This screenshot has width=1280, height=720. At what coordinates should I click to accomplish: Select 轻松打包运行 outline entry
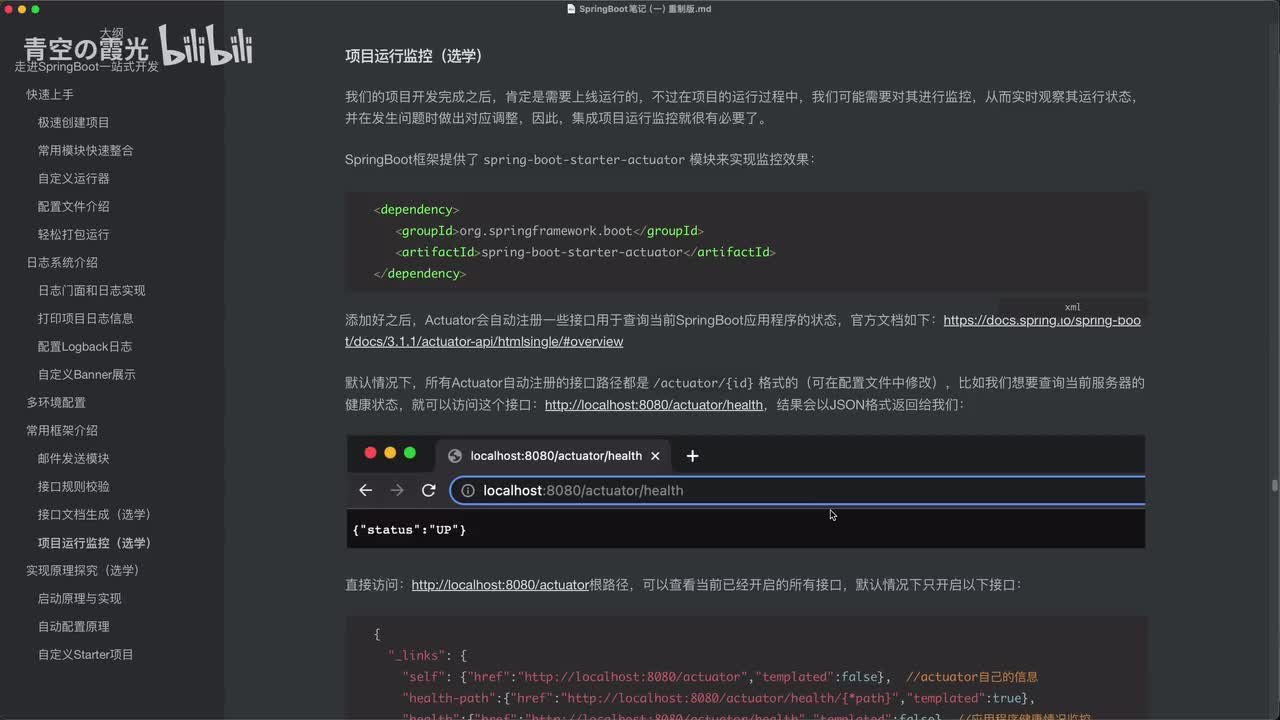point(74,234)
